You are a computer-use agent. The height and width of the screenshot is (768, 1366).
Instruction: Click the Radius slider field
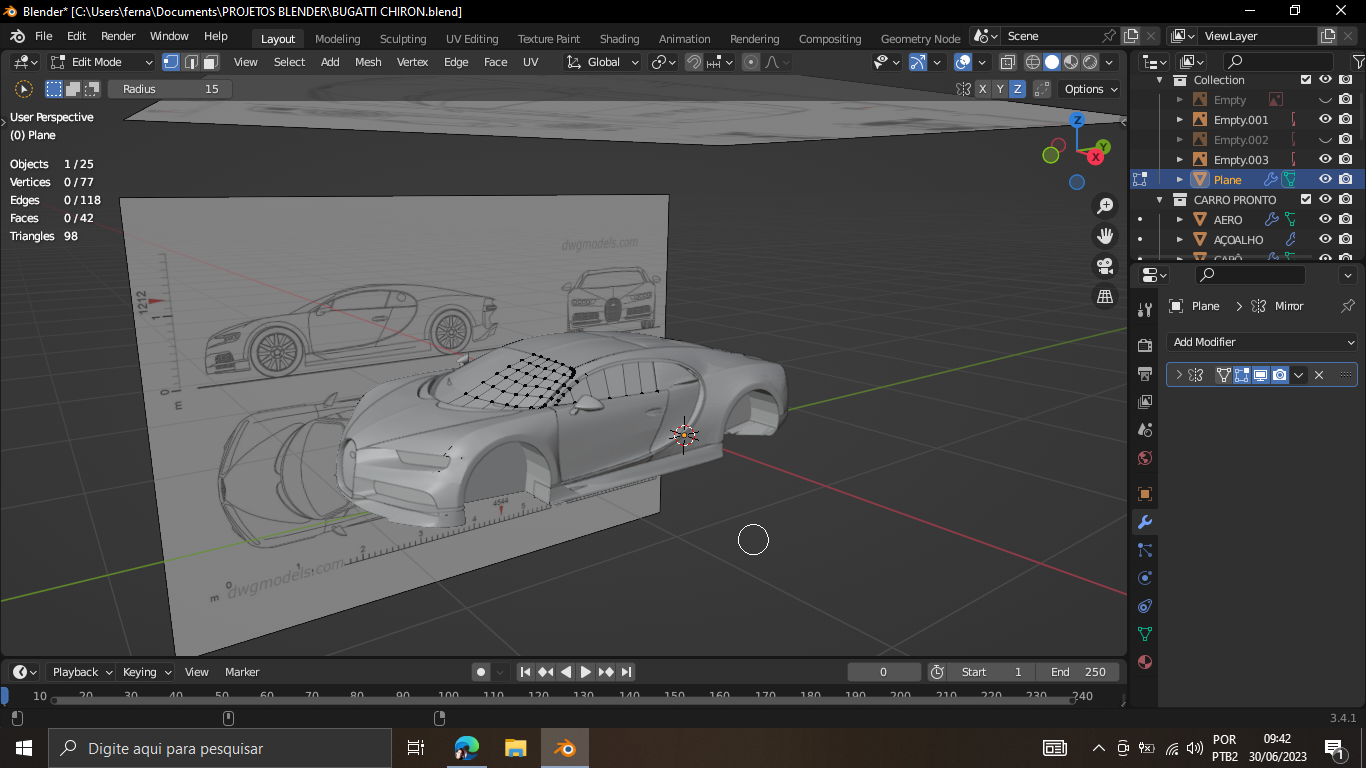point(170,89)
